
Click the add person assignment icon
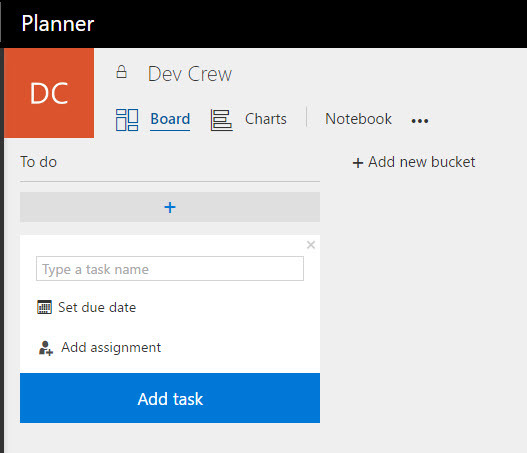coord(46,348)
